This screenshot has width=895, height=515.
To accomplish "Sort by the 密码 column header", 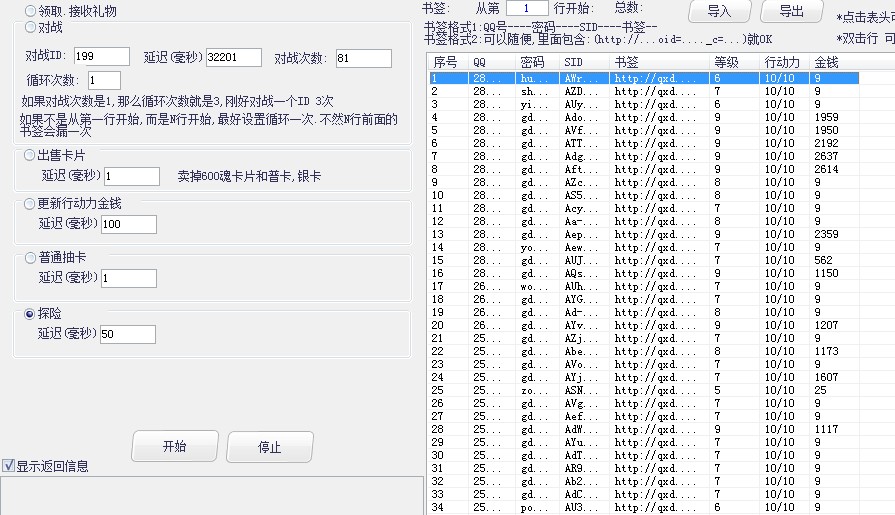I will [537, 62].
